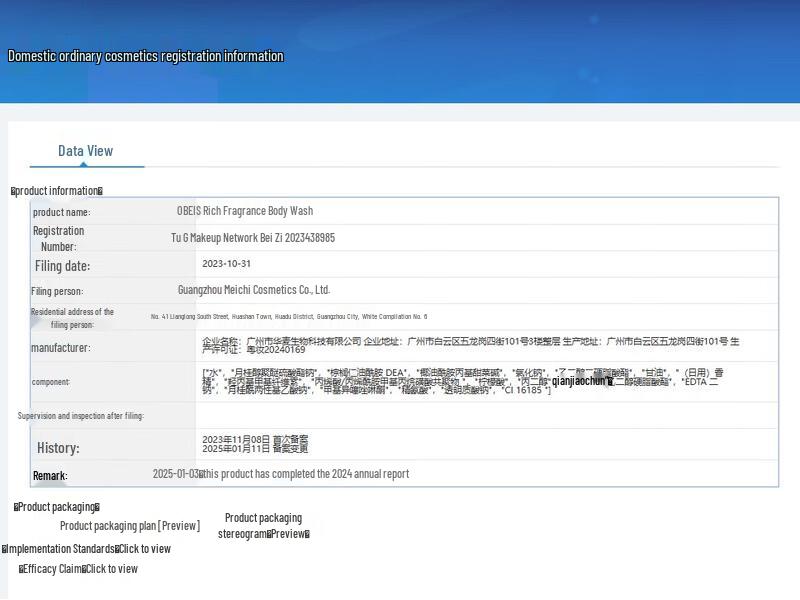Click the registration number ending in 2023438985
This screenshot has width=800, height=600.
point(253,238)
